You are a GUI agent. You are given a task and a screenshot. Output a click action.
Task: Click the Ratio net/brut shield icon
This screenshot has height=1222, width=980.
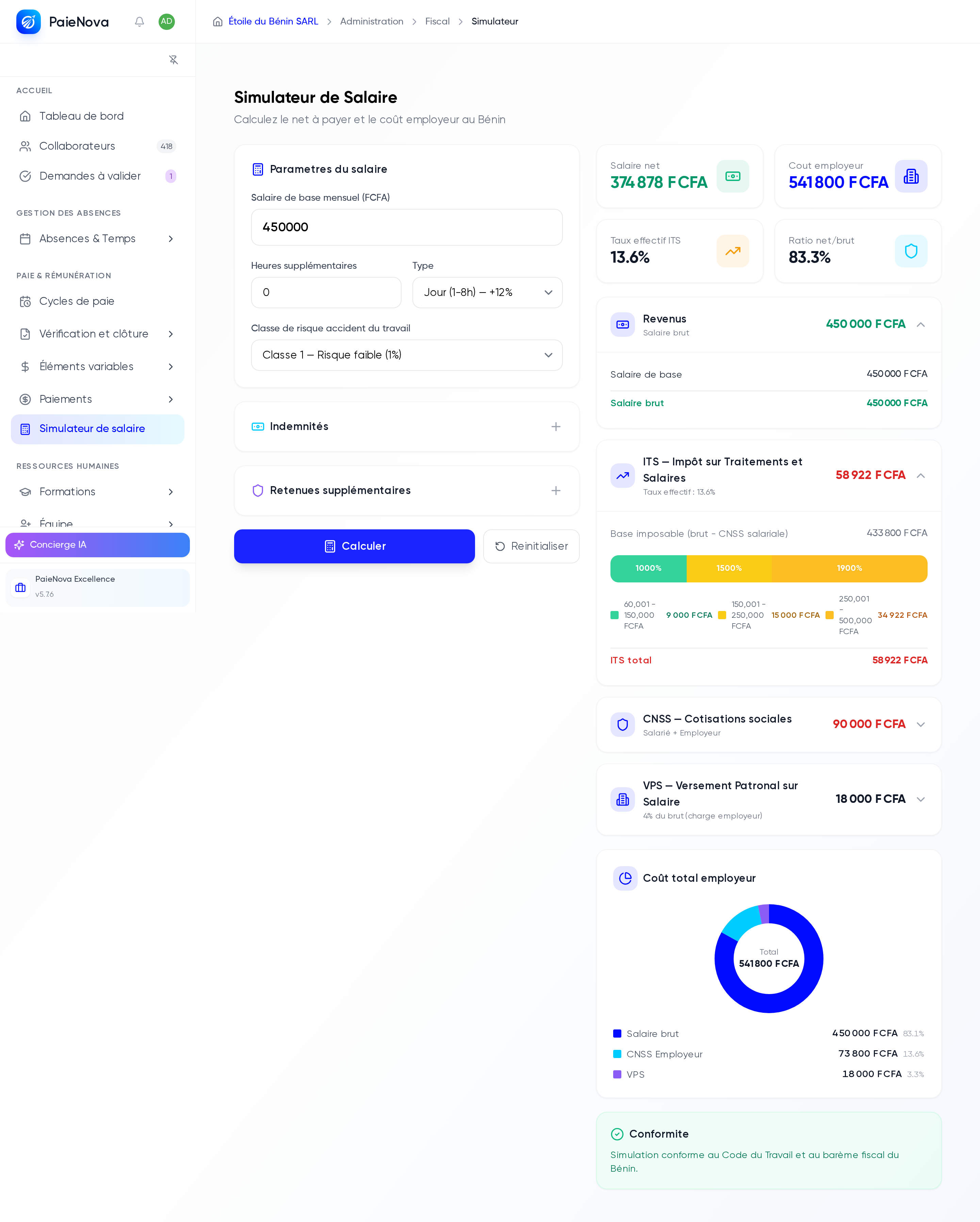(x=911, y=251)
